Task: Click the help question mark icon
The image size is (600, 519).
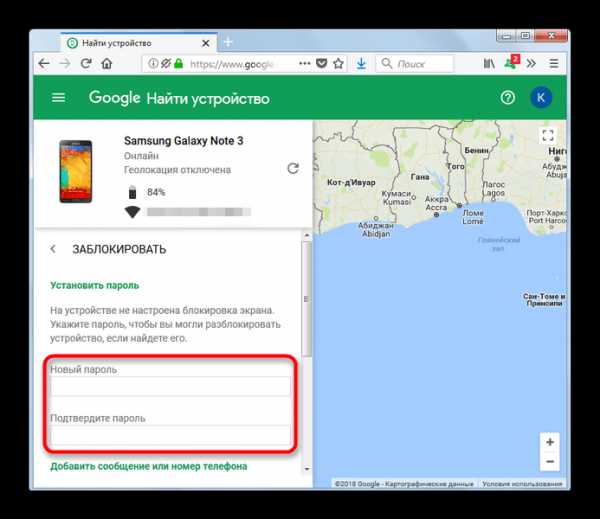Action: 507,98
